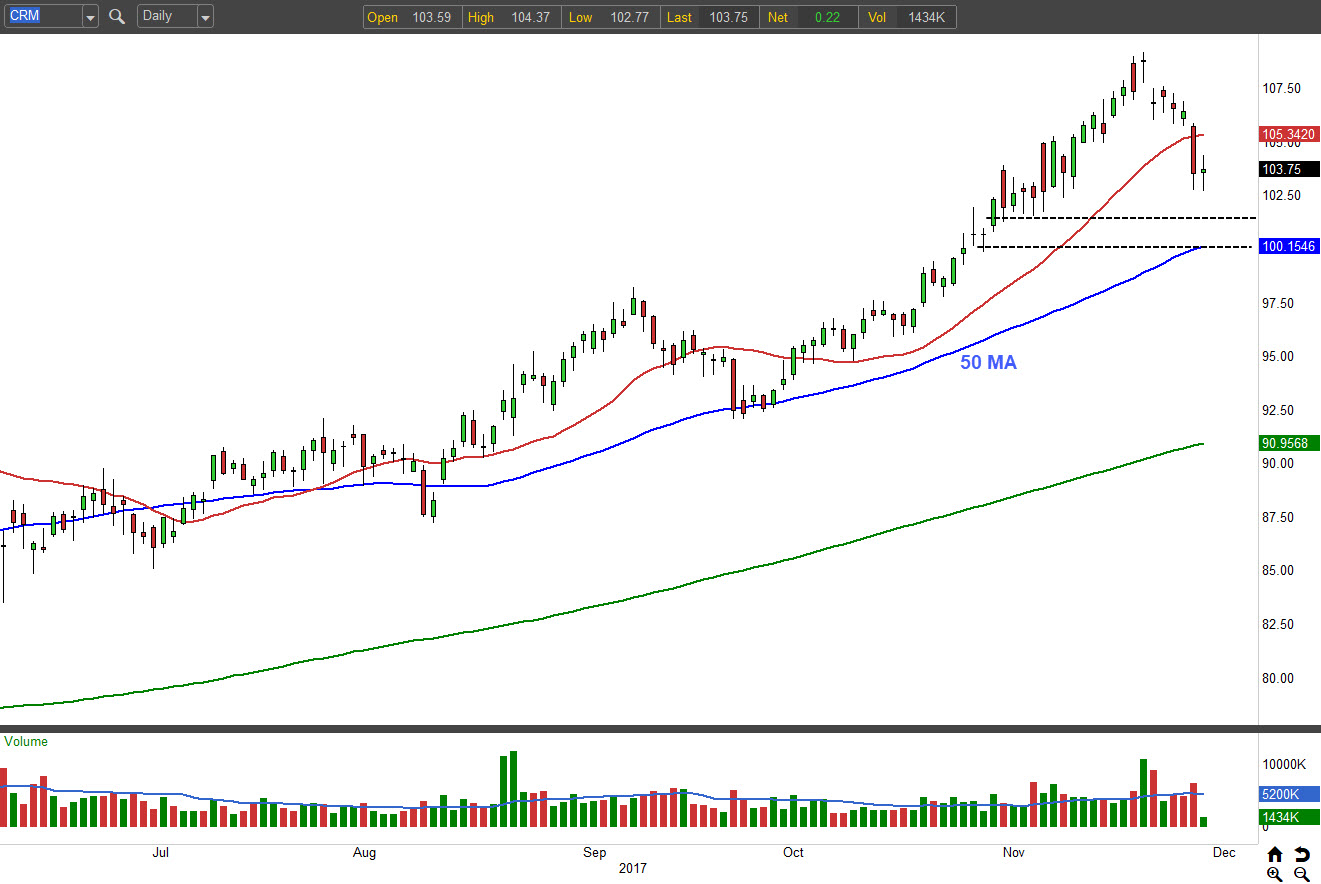Viewport: 1321px width, 884px height.
Task: Open the symbol history dropdown arrow beside CRM
Action: [x=90, y=17]
